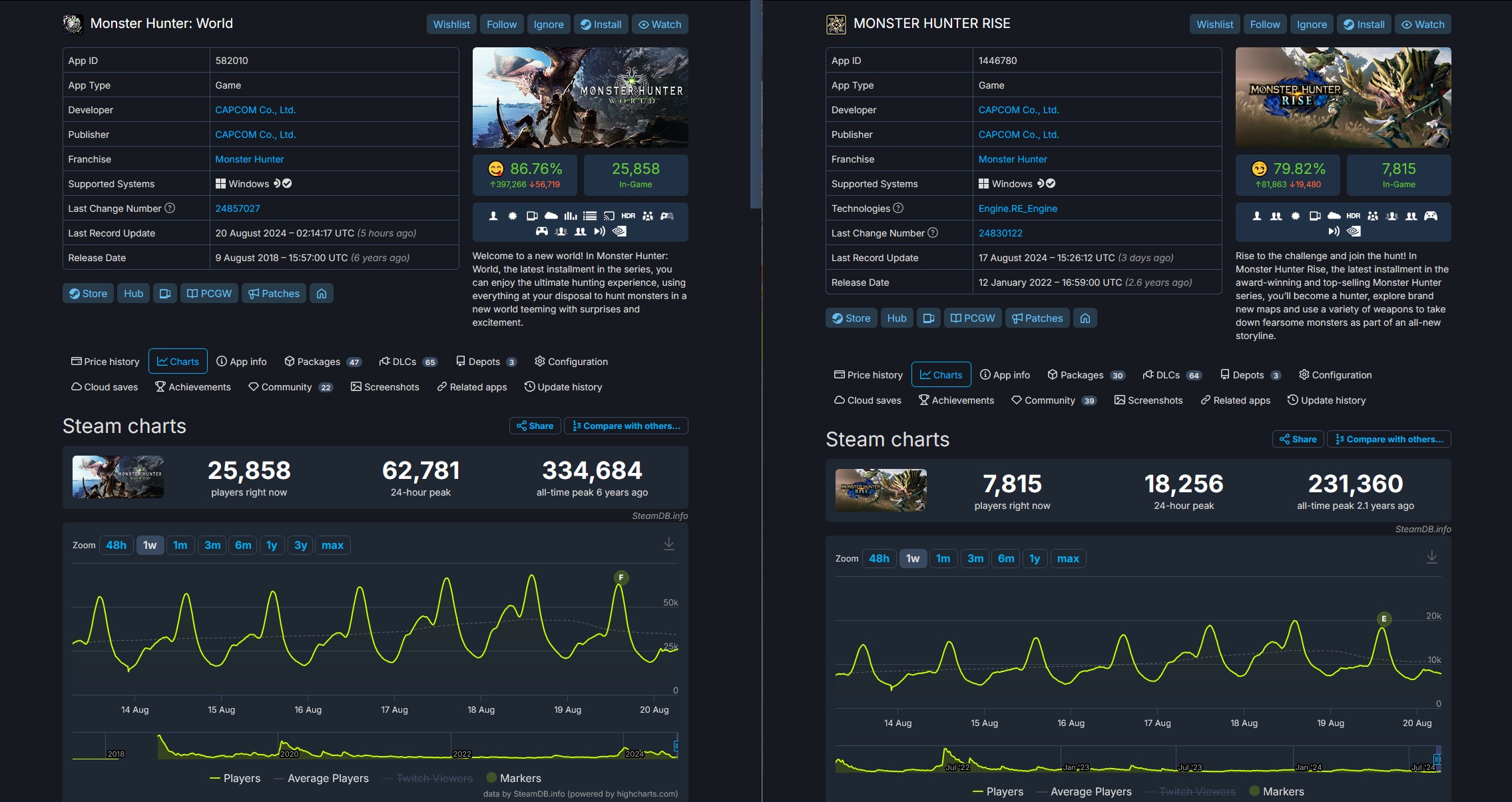Open Rise Compare with others button

1389,439
